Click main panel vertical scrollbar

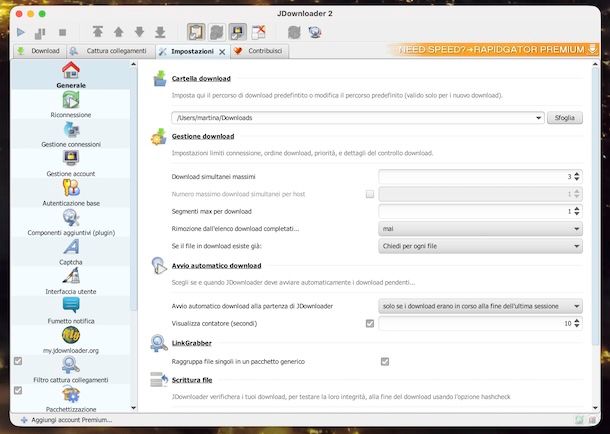[x=595, y=206]
